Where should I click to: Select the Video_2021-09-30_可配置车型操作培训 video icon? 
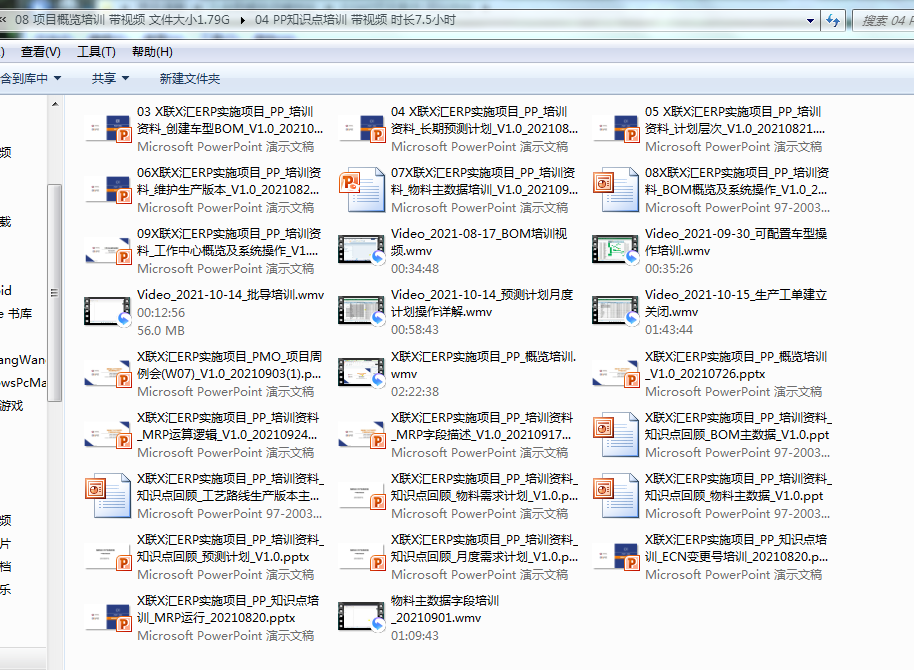[615, 251]
